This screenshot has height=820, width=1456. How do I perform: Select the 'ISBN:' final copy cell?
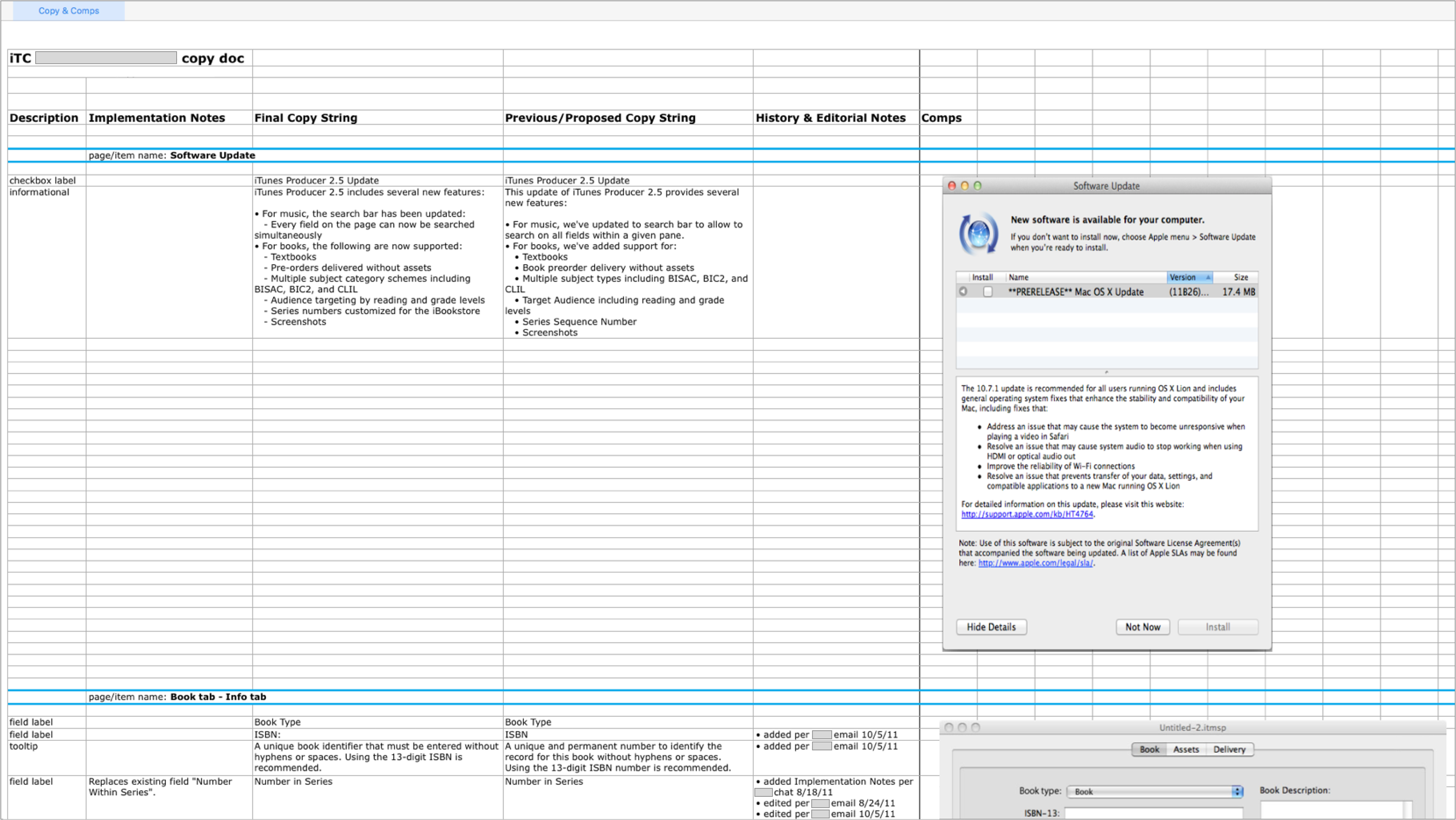378,735
